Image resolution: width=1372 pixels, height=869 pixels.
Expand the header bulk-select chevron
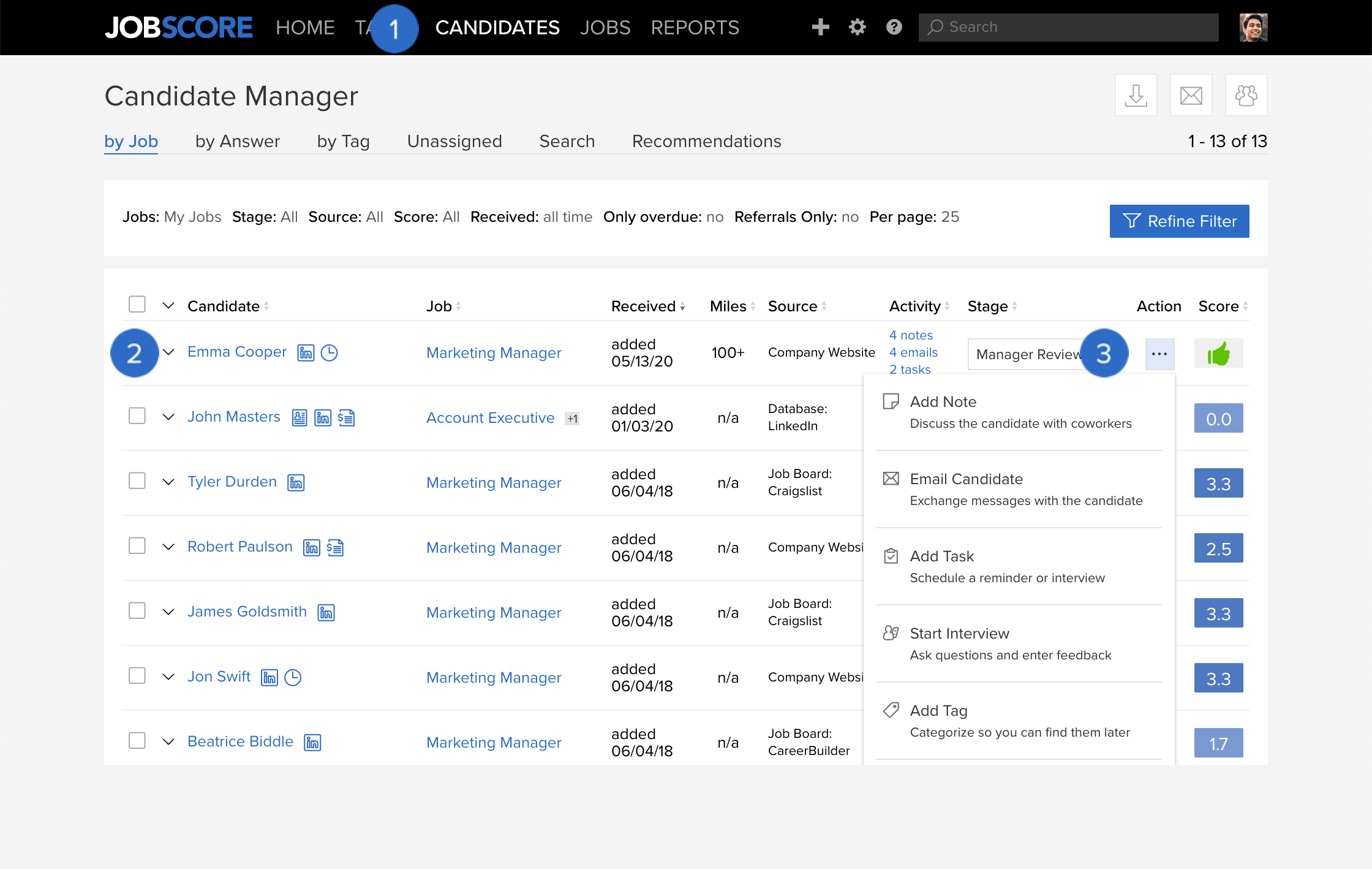coord(168,305)
